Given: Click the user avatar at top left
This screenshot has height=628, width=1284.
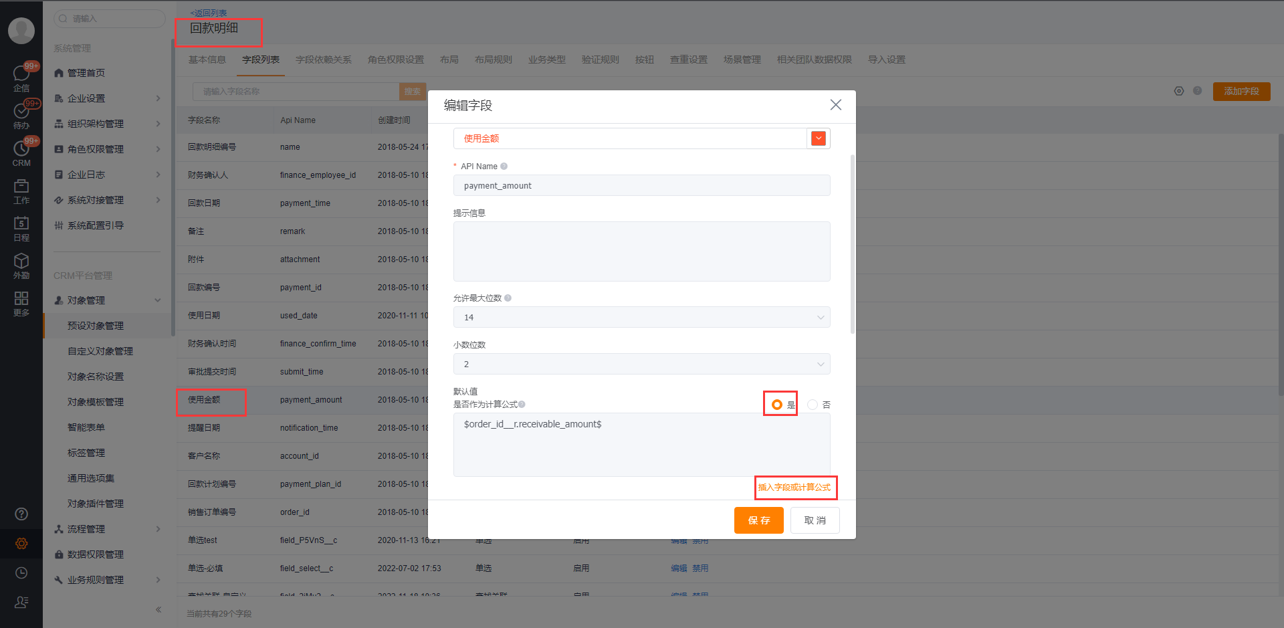Looking at the screenshot, I should point(21,31).
